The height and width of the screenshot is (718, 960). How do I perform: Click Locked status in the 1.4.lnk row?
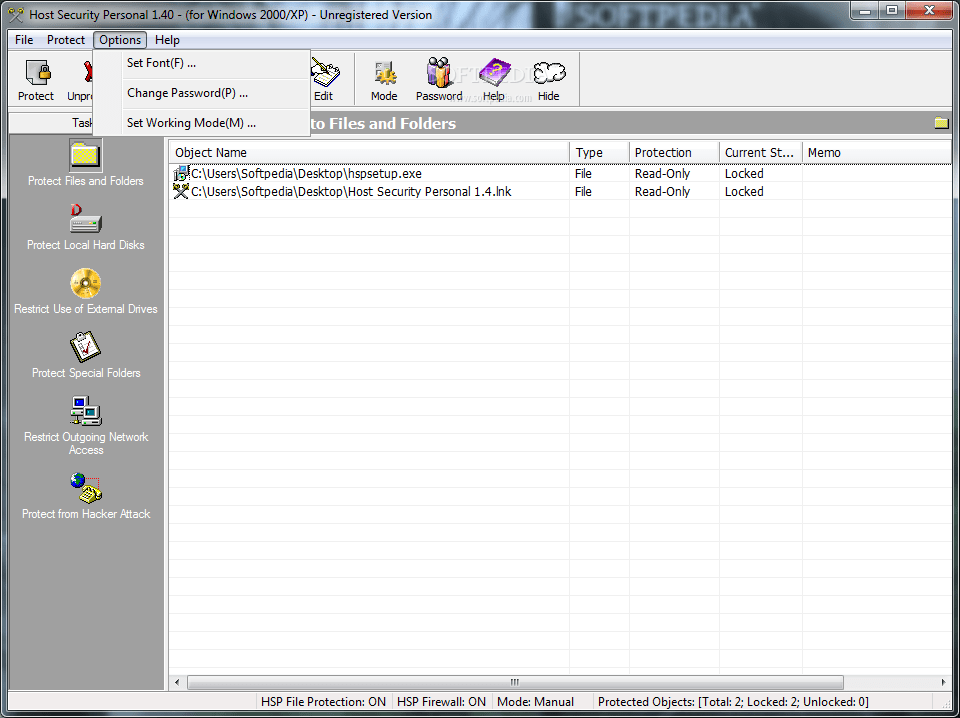(744, 192)
